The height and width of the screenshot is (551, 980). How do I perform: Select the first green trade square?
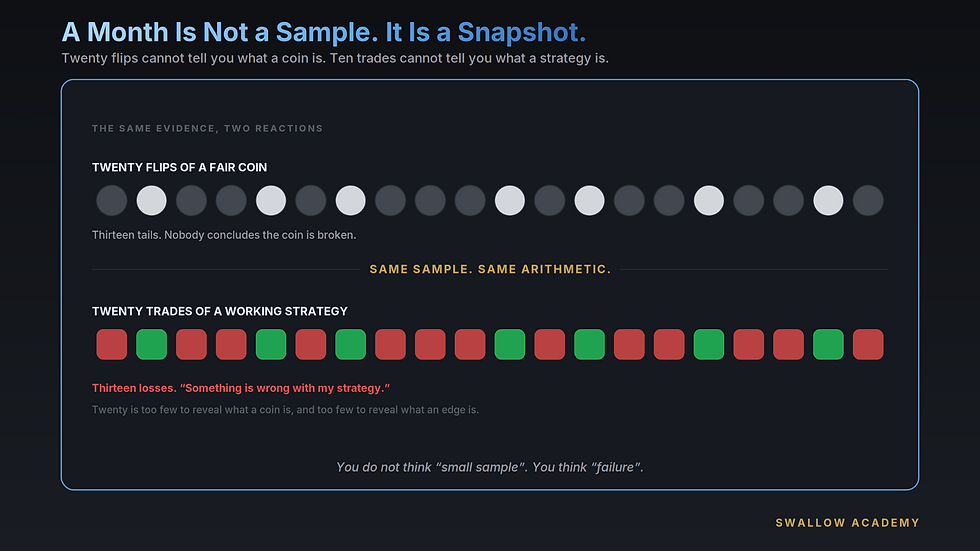tap(151, 344)
